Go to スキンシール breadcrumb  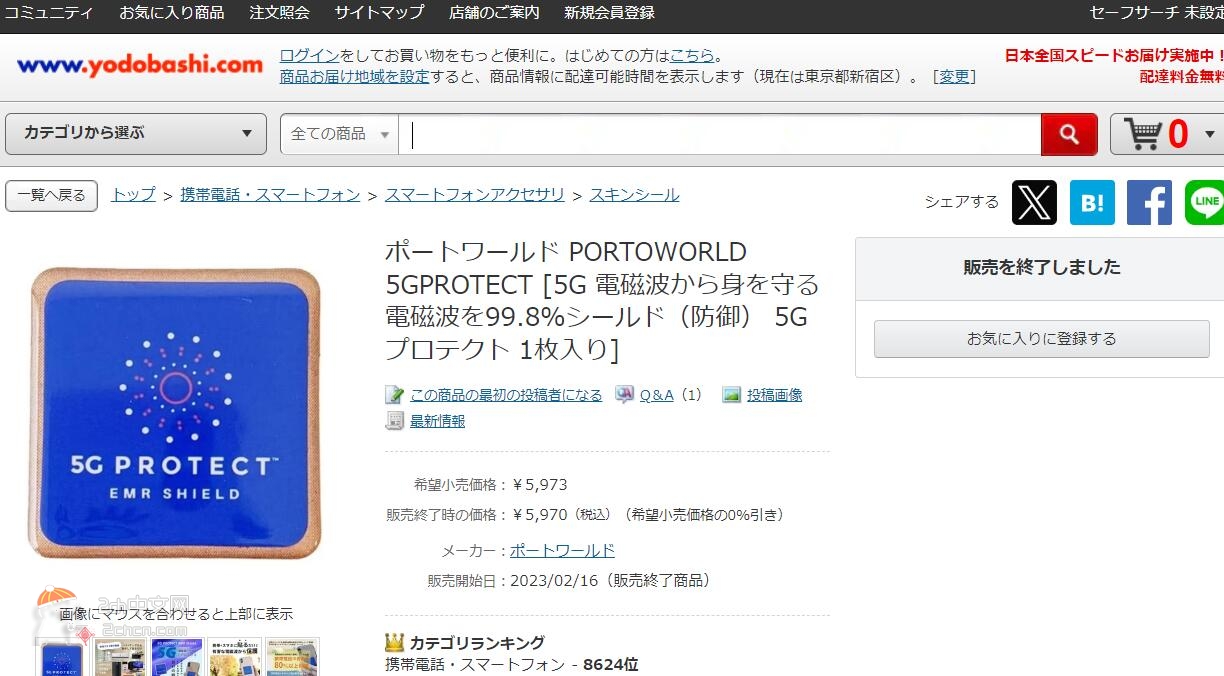[634, 195]
